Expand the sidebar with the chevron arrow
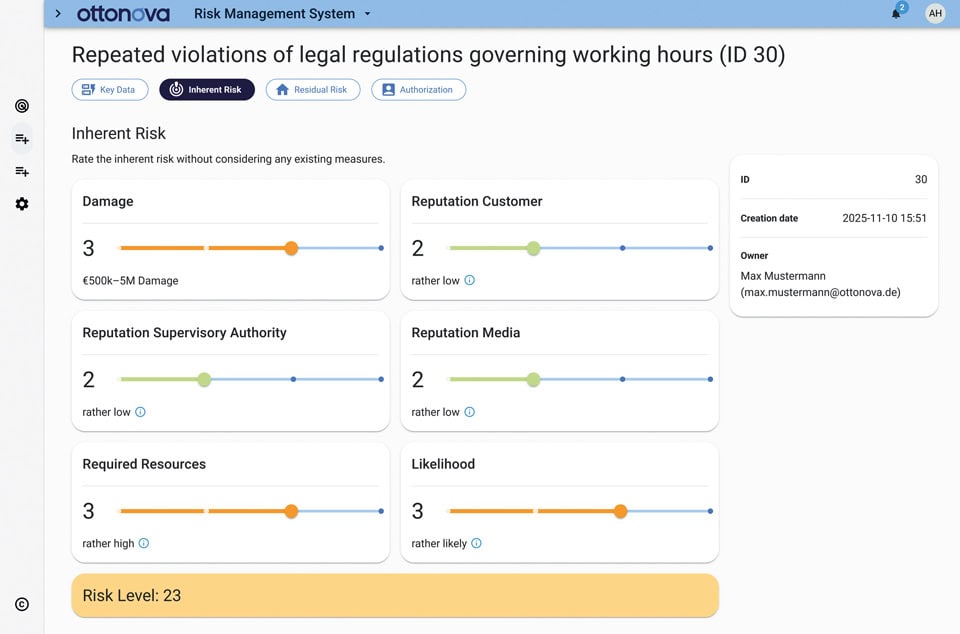This screenshot has width=960, height=634. [56, 13]
